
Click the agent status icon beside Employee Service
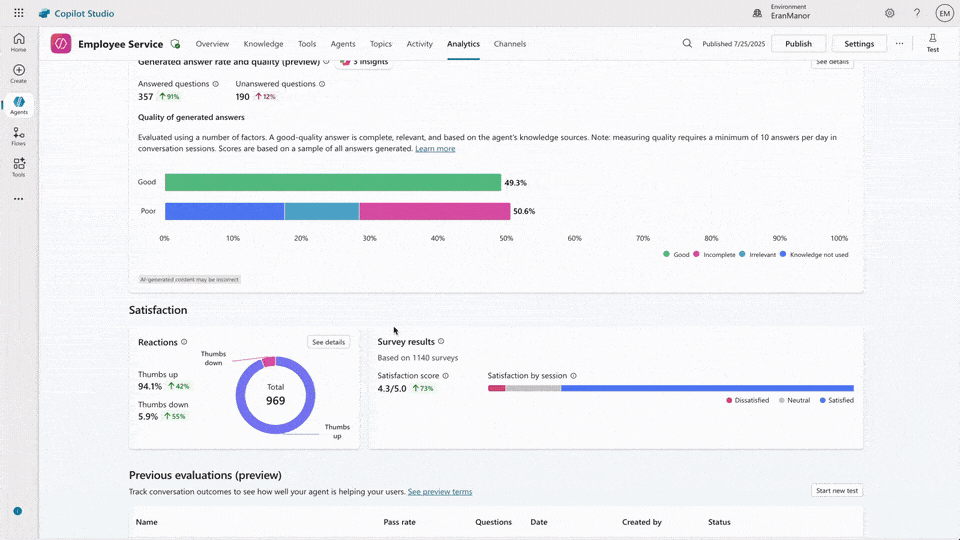tap(176, 44)
